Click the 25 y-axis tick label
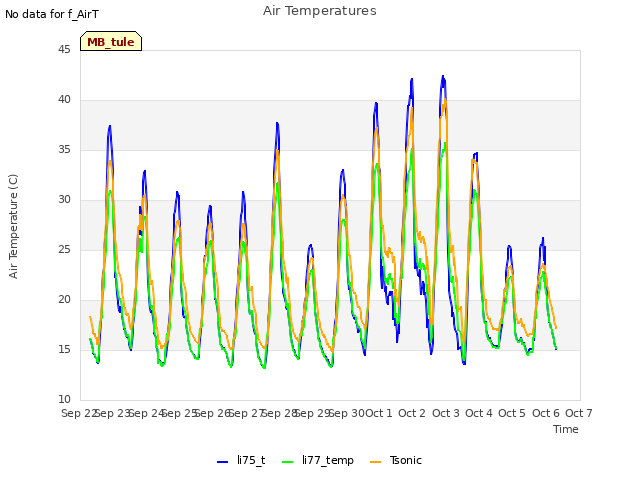The height and width of the screenshot is (480, 640). (64, 249)
